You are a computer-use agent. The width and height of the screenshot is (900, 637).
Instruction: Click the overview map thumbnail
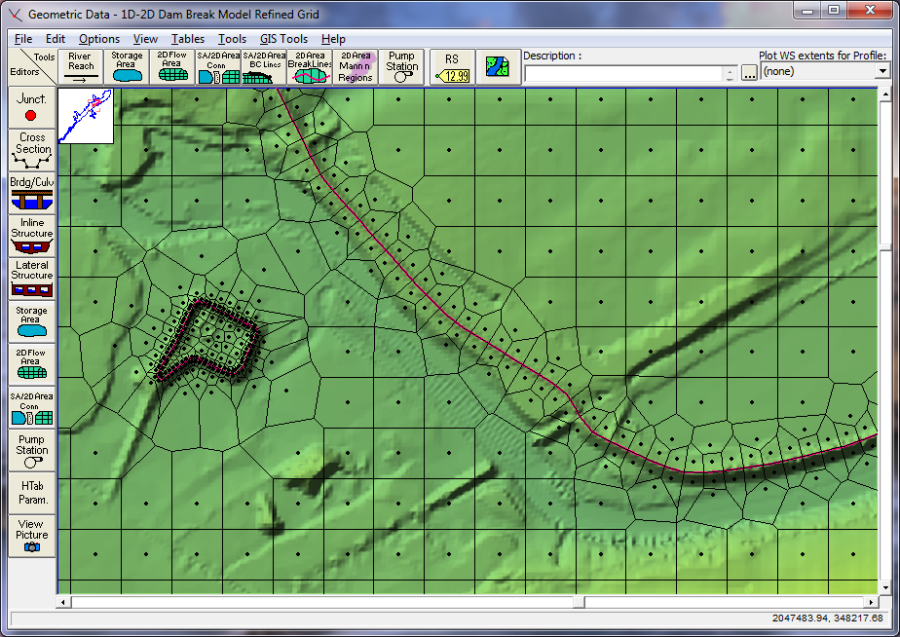[85, 115]
